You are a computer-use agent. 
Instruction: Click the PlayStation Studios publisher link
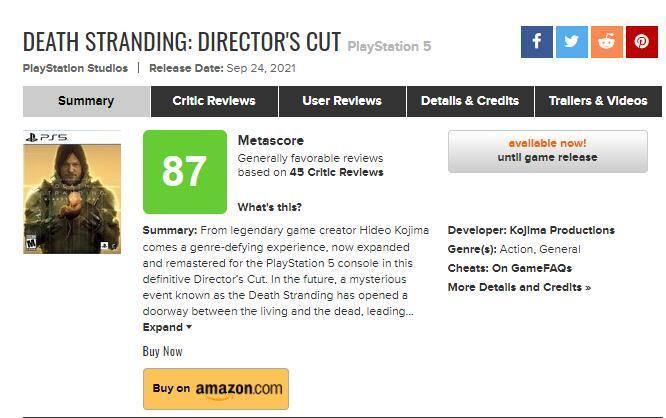pos(75,68)
